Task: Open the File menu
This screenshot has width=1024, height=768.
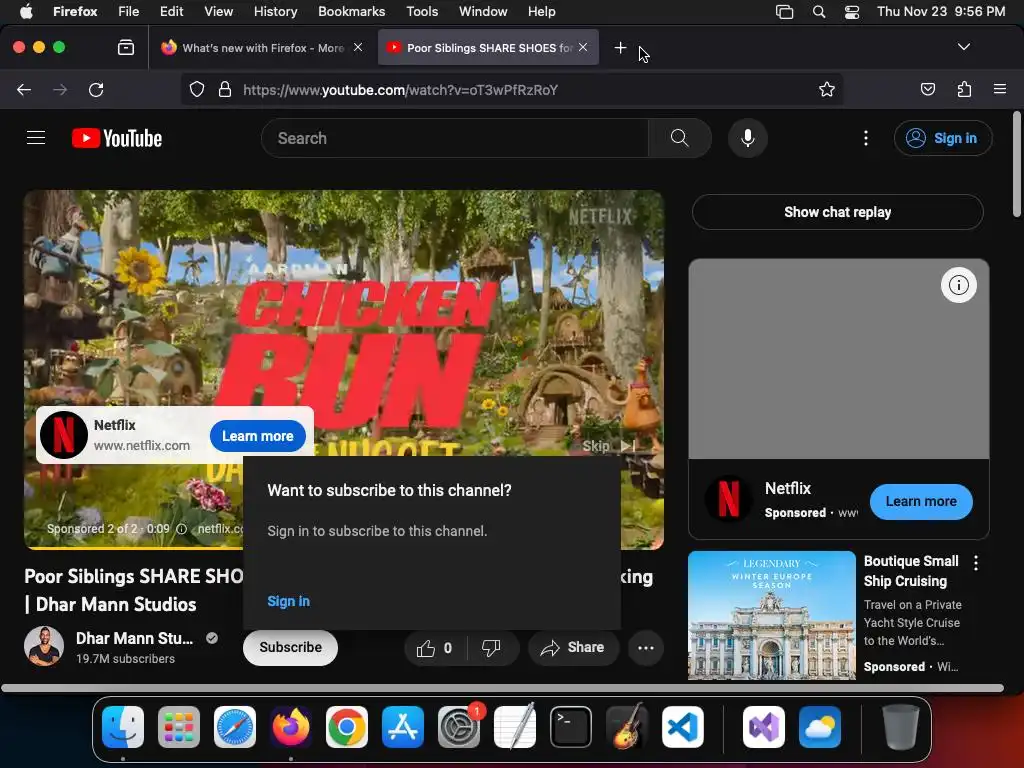Action: (129, 11)
